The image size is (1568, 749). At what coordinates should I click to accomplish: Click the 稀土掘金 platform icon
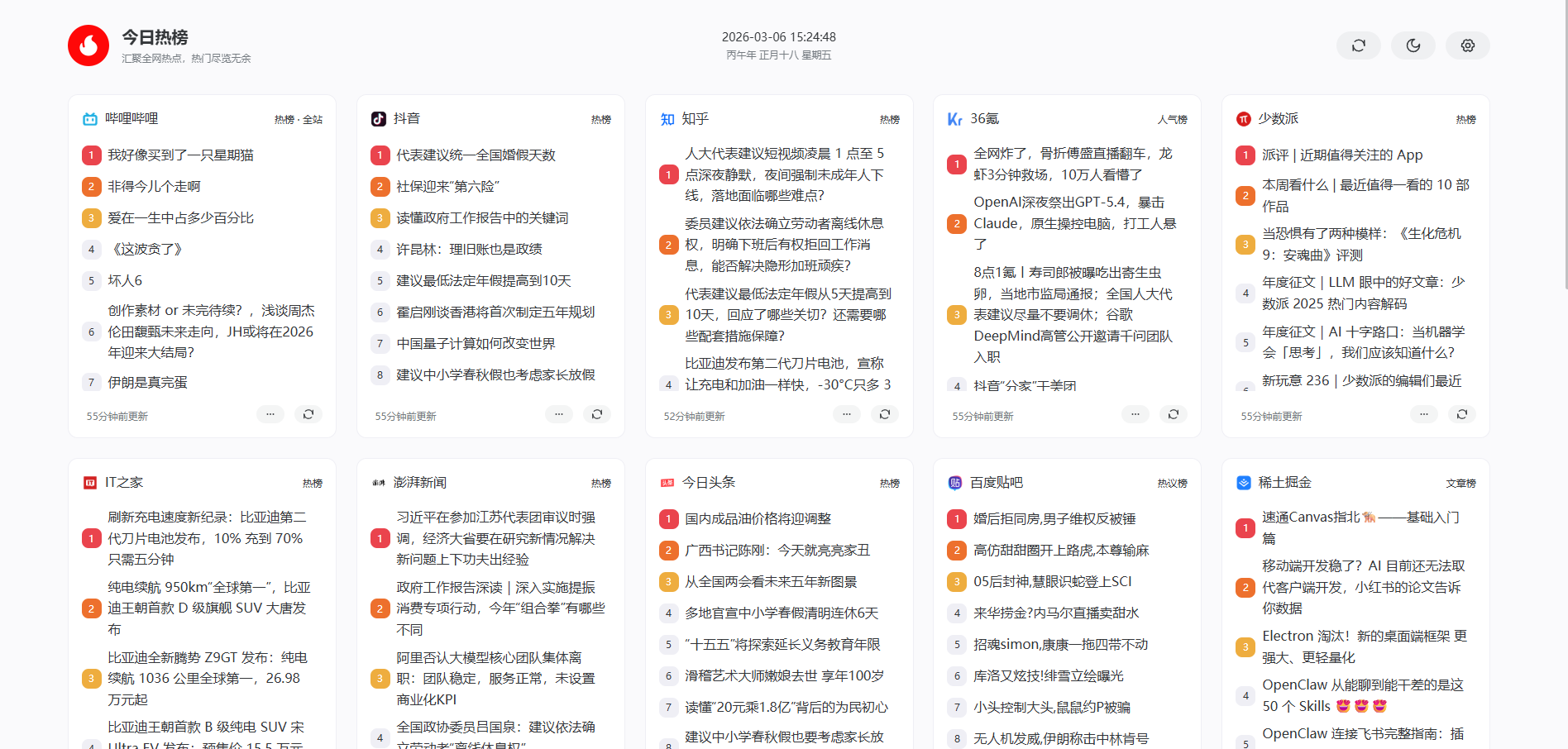[x=1244, y=483]
